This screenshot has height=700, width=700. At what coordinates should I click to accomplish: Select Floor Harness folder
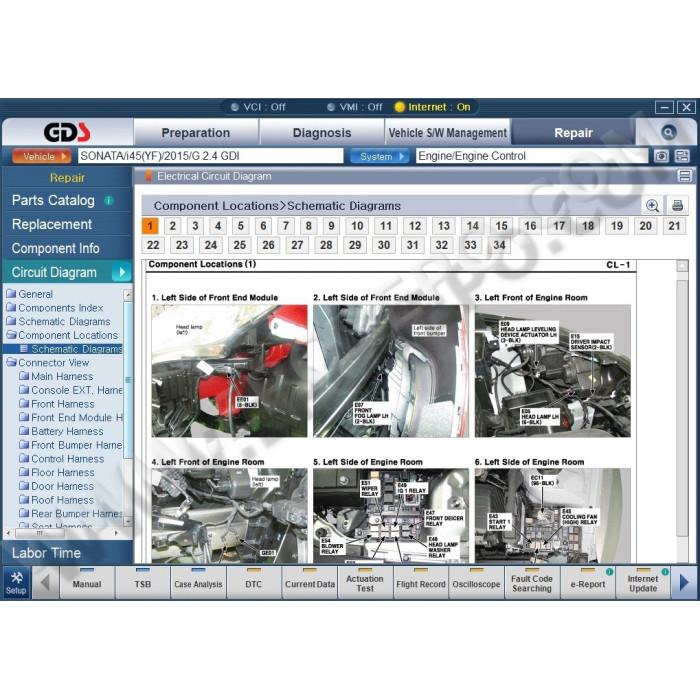coord(57,472)
